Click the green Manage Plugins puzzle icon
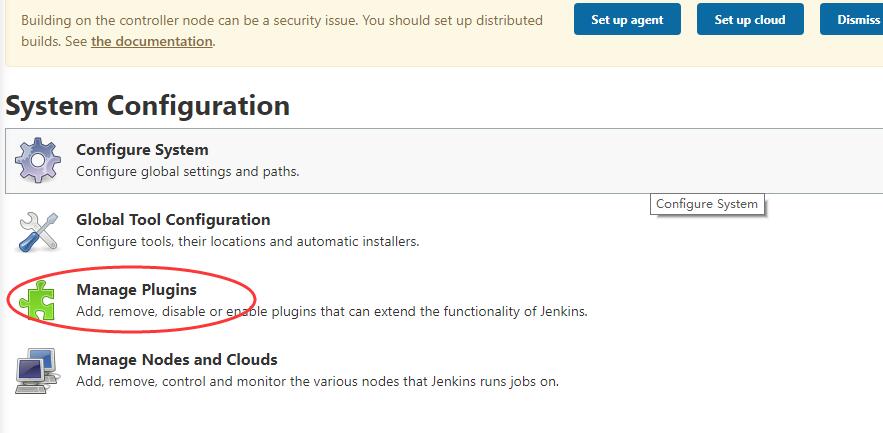The image size is (883, 433). 39,300
